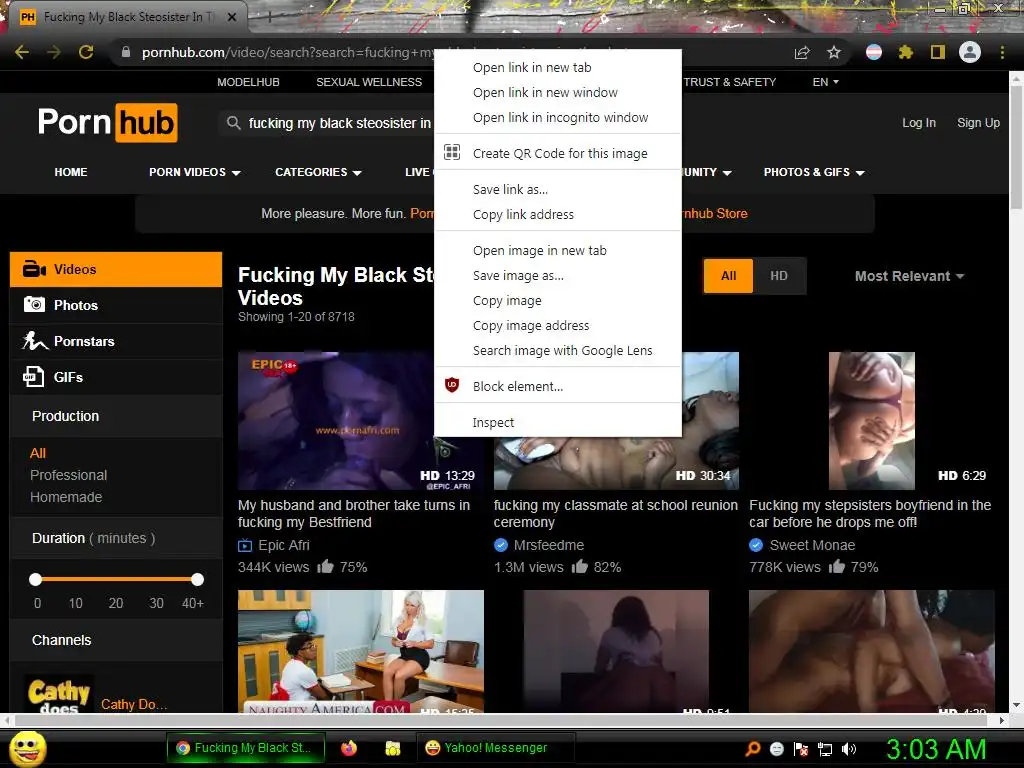Select Save link as...
The height and width of the screenshot is (768, 1024).
558,189
